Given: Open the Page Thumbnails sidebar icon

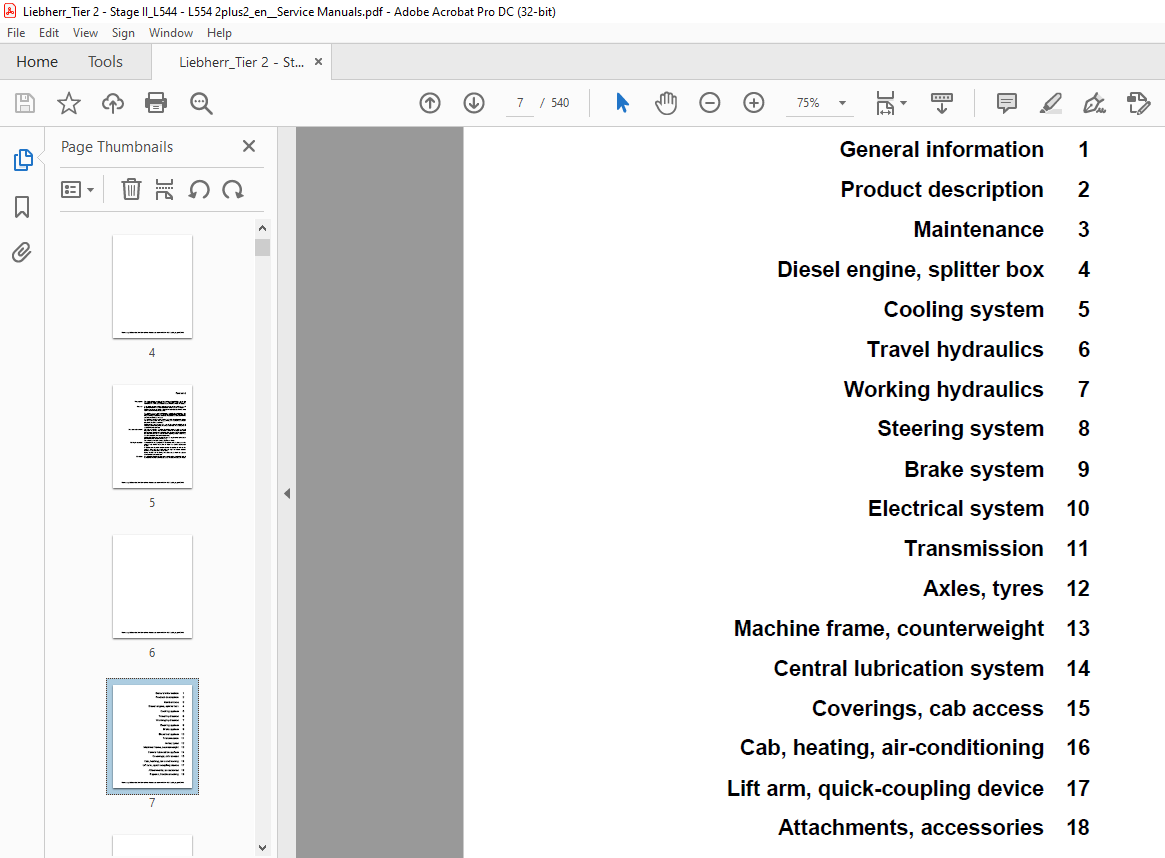Looking at the screenshot, I should coord(23,160).
